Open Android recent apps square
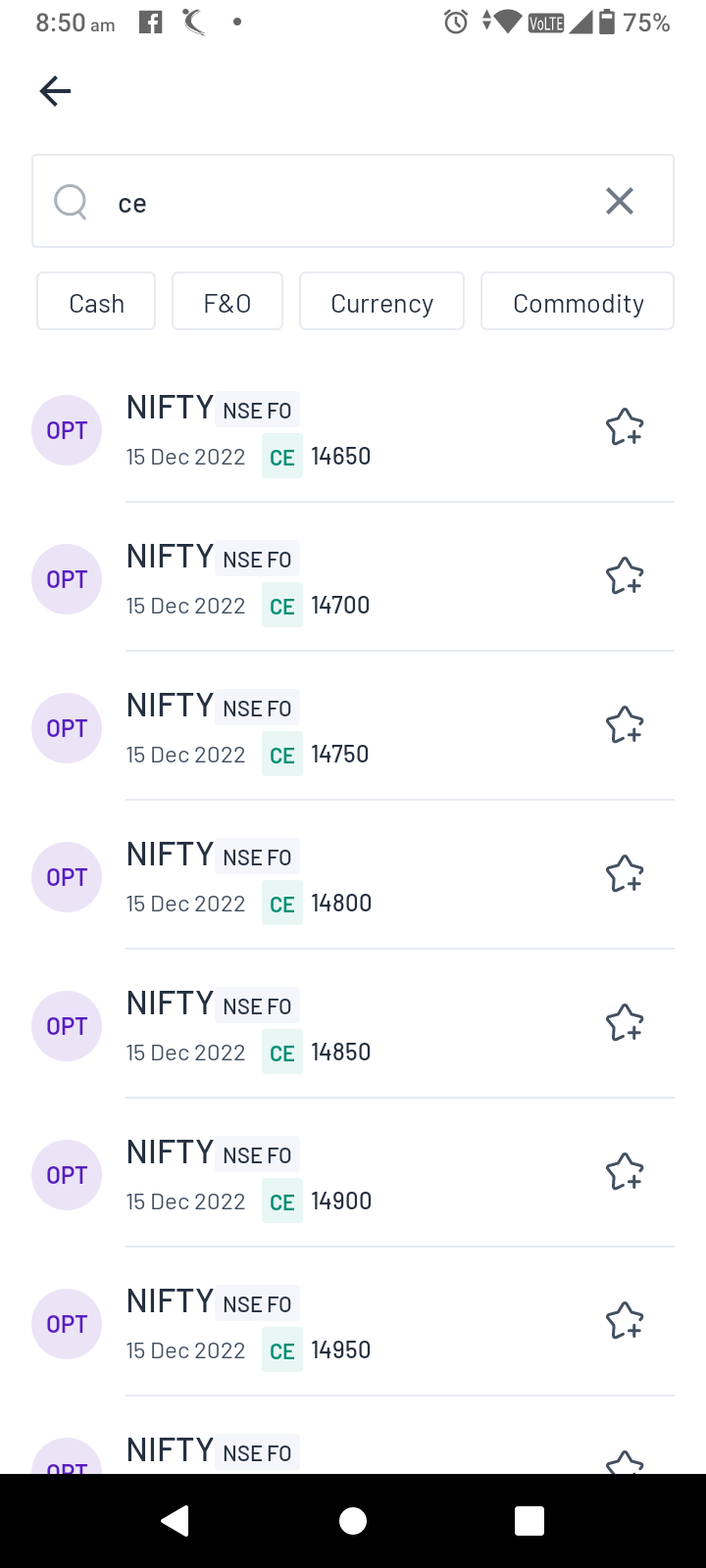Screen dimensions: 706x1568 click(x=529, y=1521)
